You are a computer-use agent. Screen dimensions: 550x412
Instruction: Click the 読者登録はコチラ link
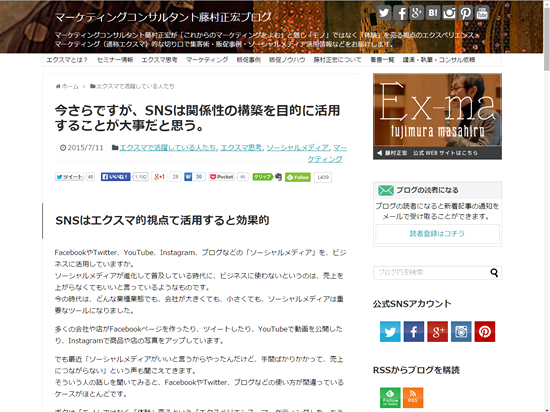pyautogui.click(x=437, y=234)
